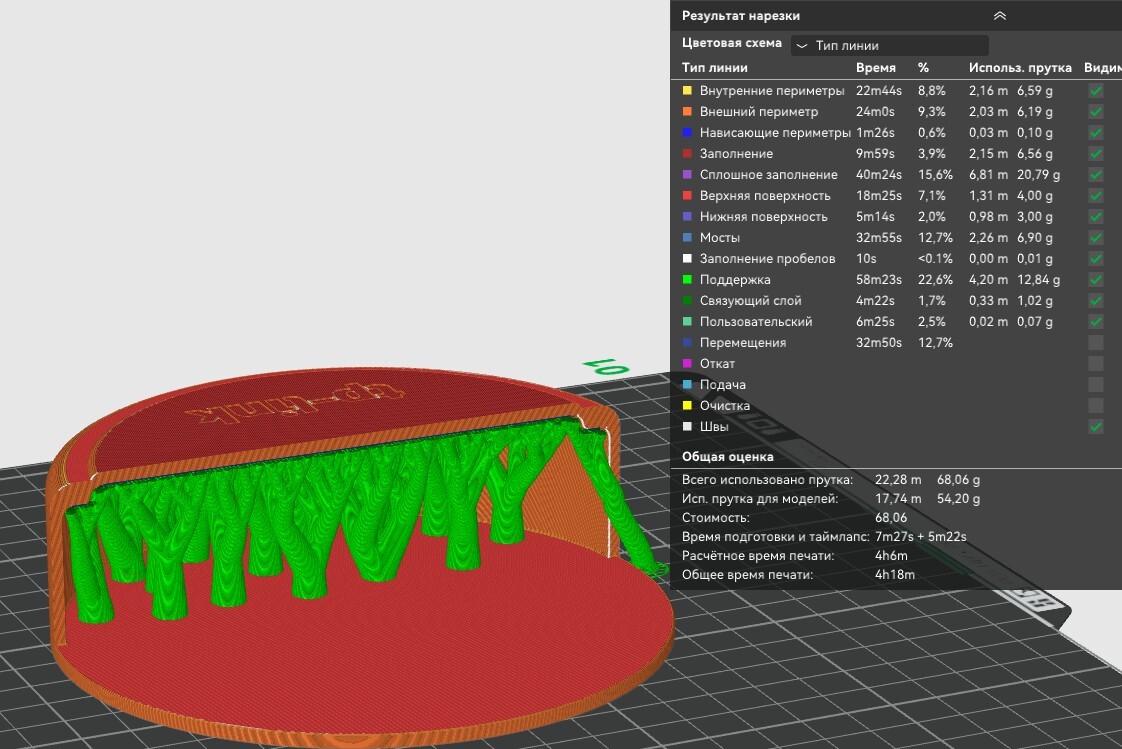Select the Мосты line type row
The image size is (1122, 749).
pos(720,238)
